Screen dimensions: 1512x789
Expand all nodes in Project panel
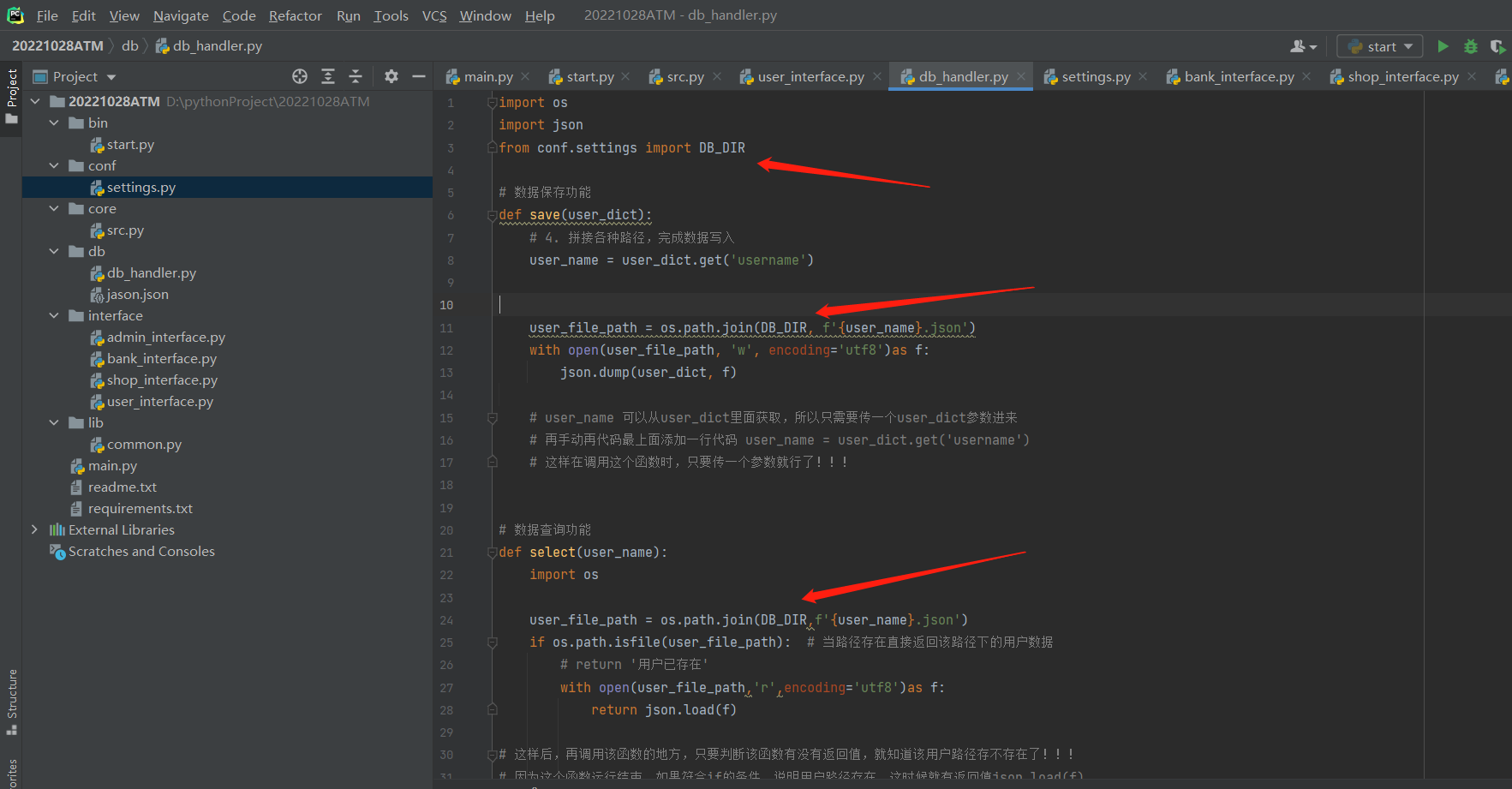(x=328, y=76)
